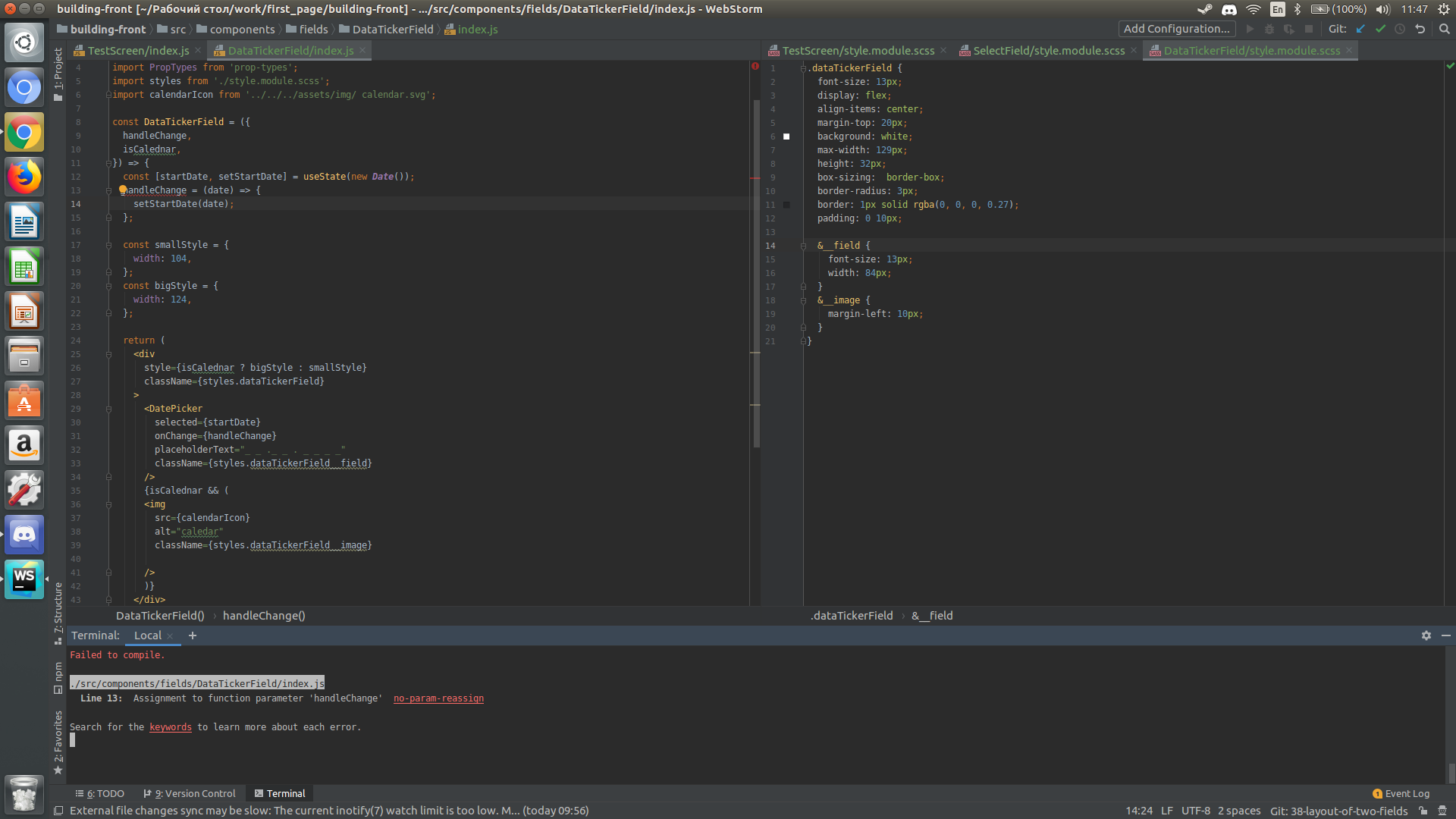Open the 2: Favorites tool window
Viewport: 1456px width, 819px height.
[58, 742]
